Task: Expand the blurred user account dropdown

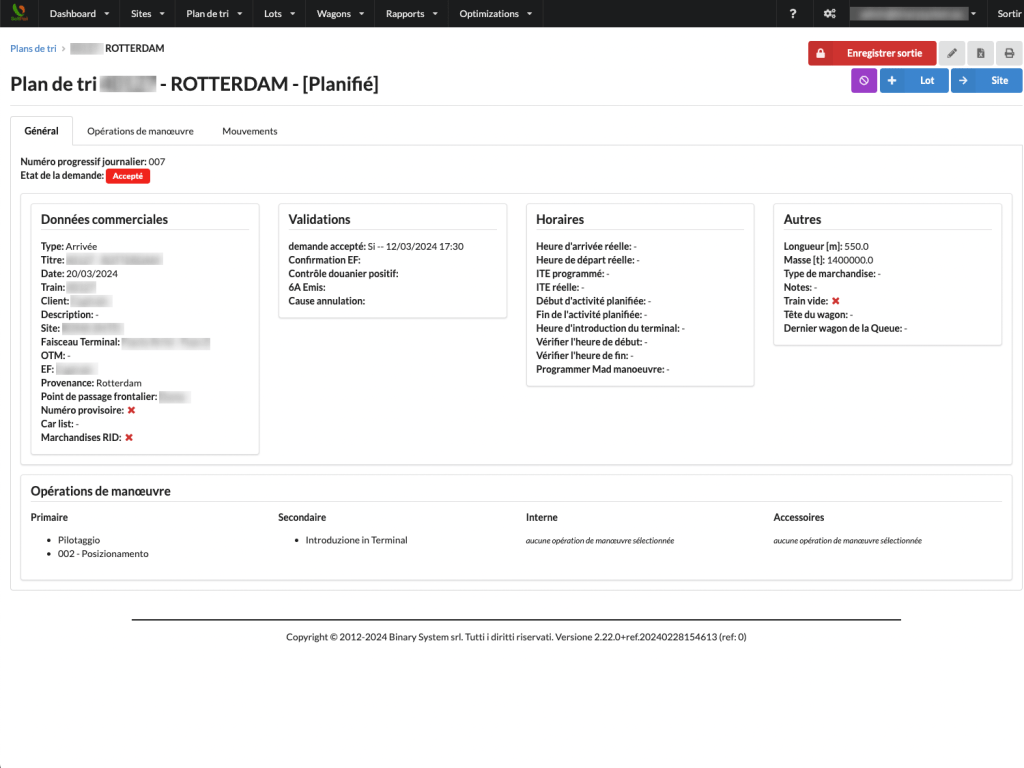Action: [x=912, y=14]
